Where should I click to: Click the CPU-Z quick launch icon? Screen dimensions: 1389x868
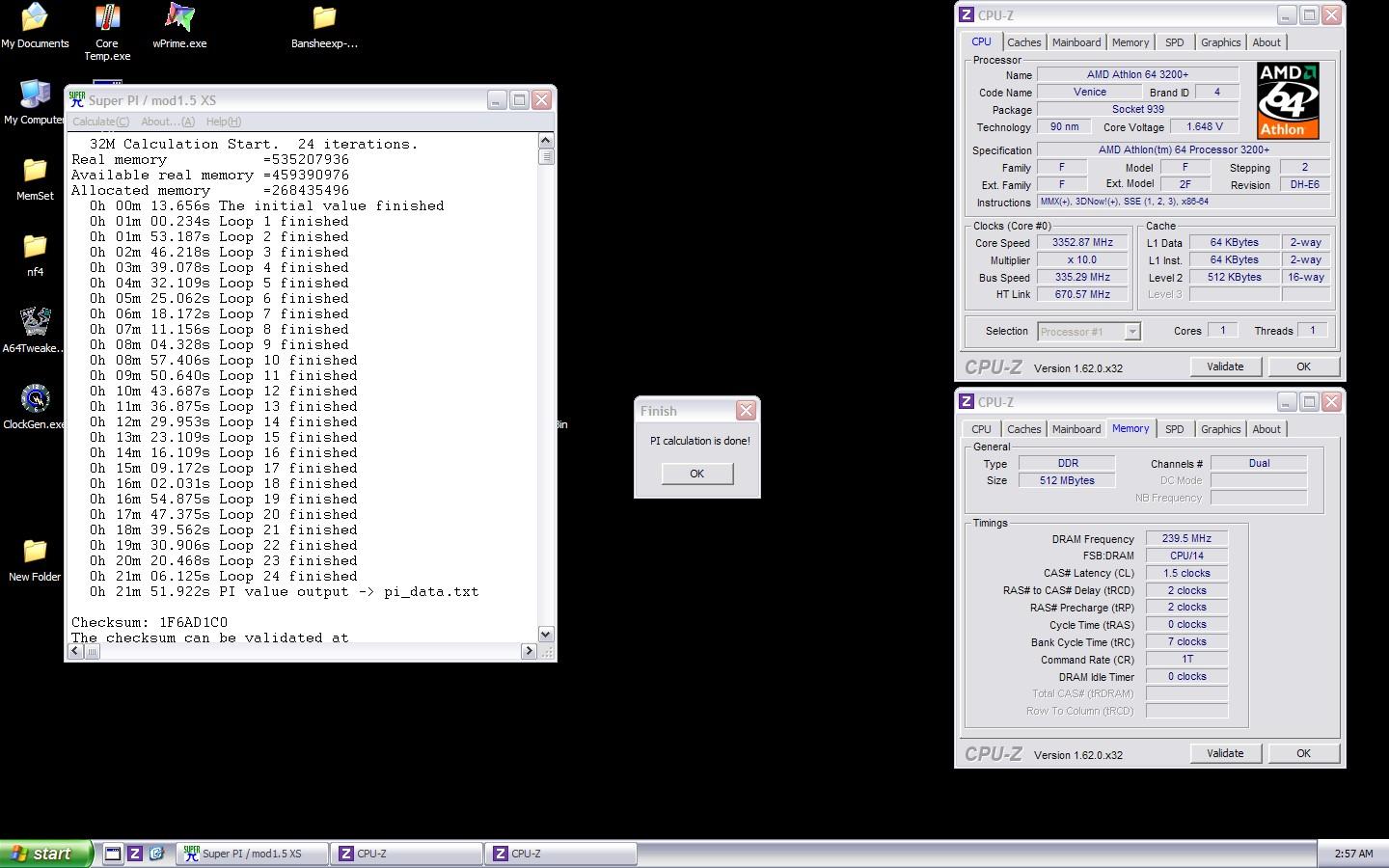point(135,854)
